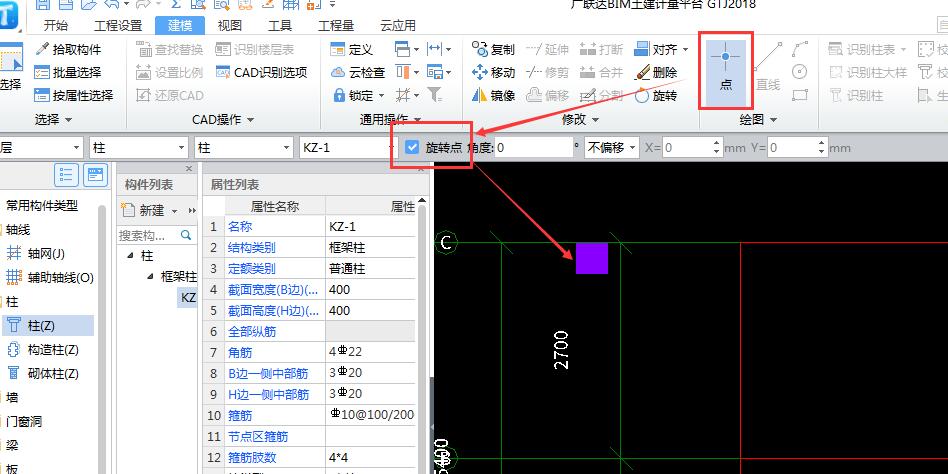Screen dimensions: 948x474
Task: Switch navigation pane to panel view icon
Action: [x=96, y=175]
